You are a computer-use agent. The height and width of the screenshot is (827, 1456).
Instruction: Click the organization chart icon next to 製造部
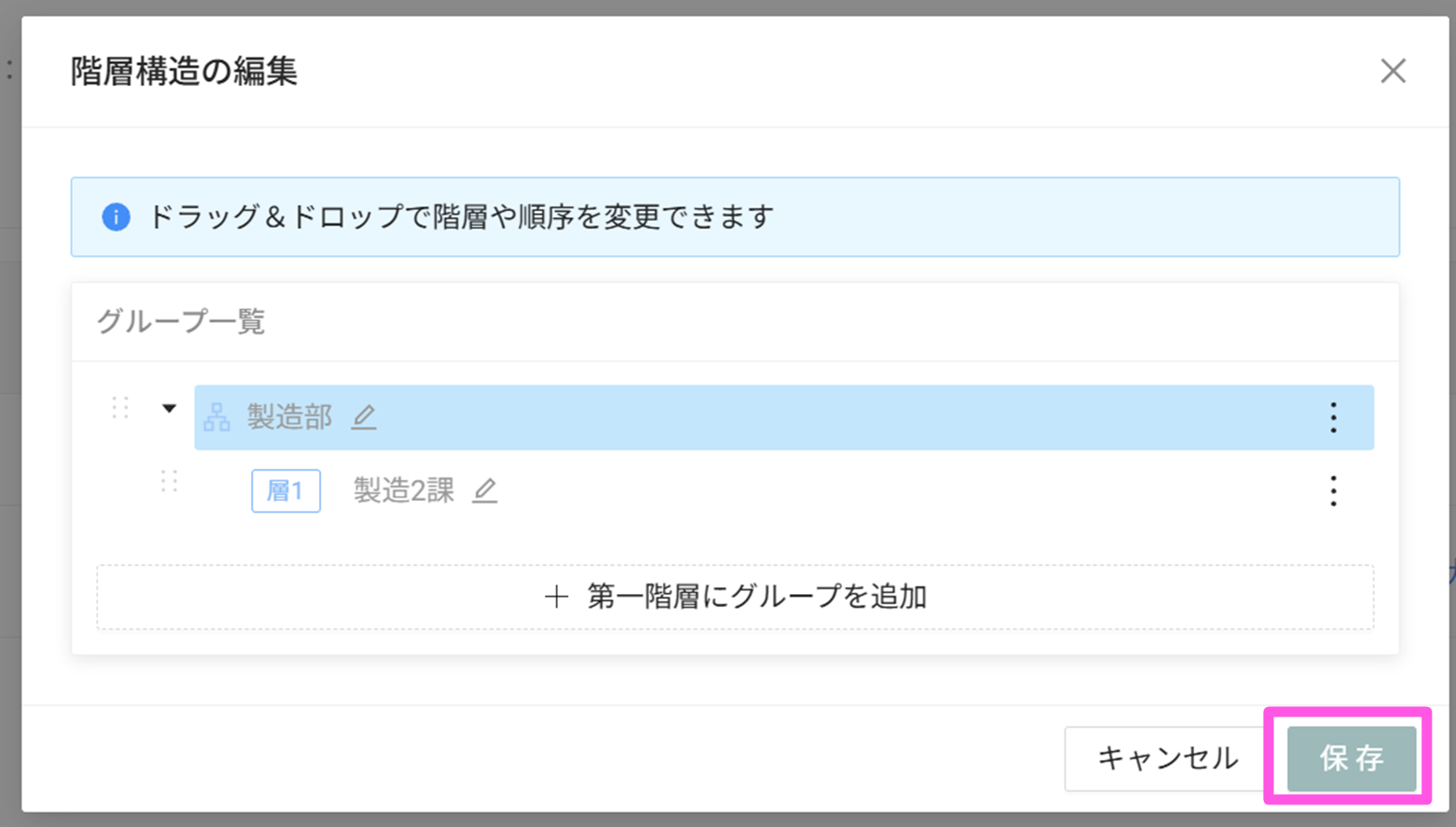(217, 418)
